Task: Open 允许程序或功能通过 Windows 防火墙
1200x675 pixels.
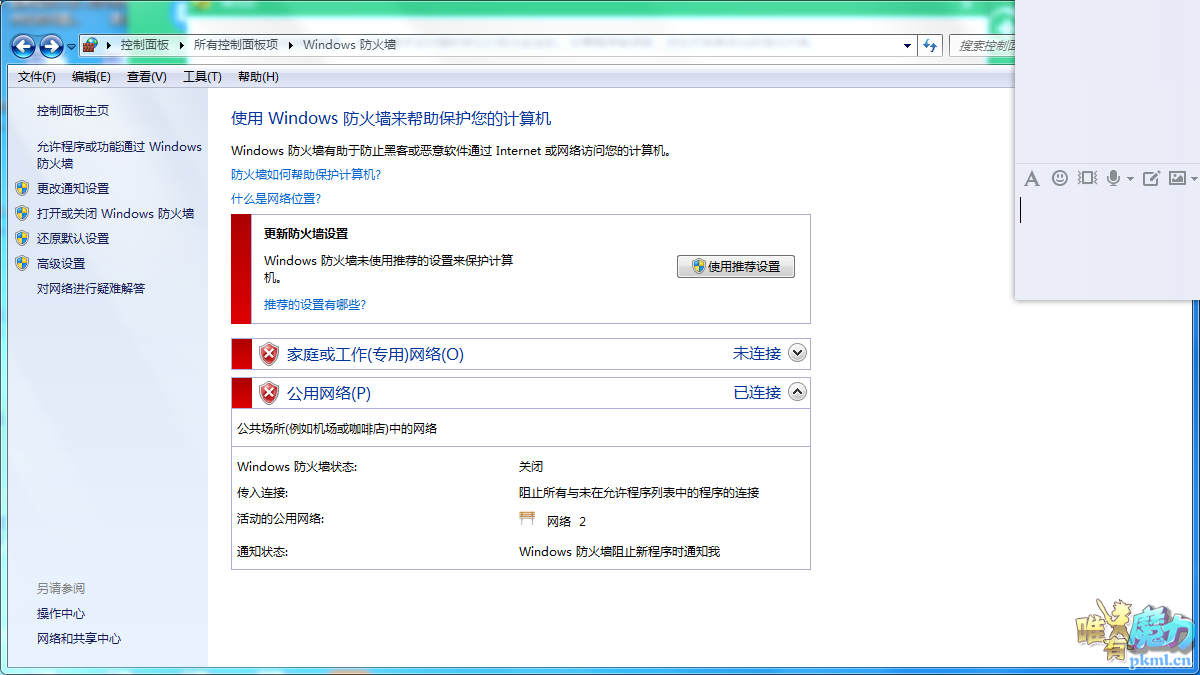Action: pyautogui.click(x=119, y=155)
